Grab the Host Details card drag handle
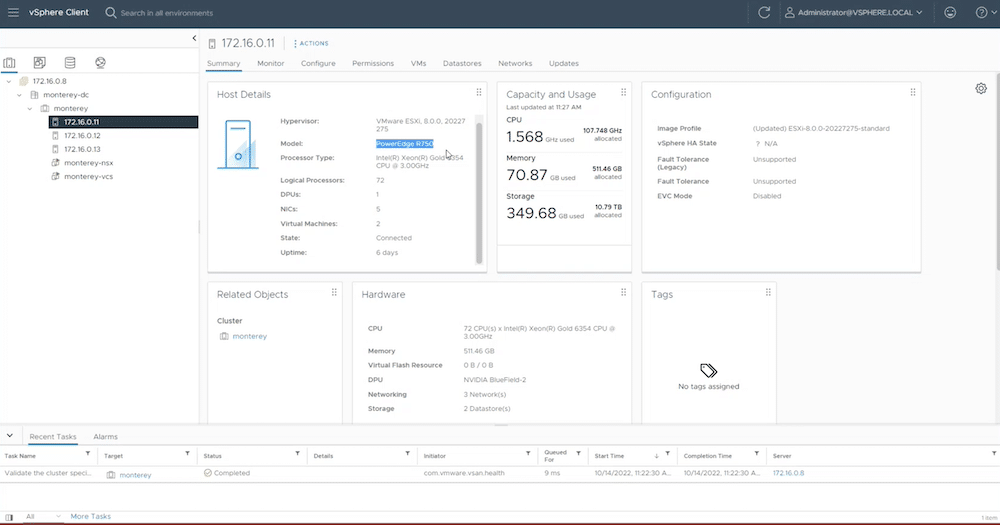The height and width of the screenshot is (525, 1000). click(x=479, y=92)
